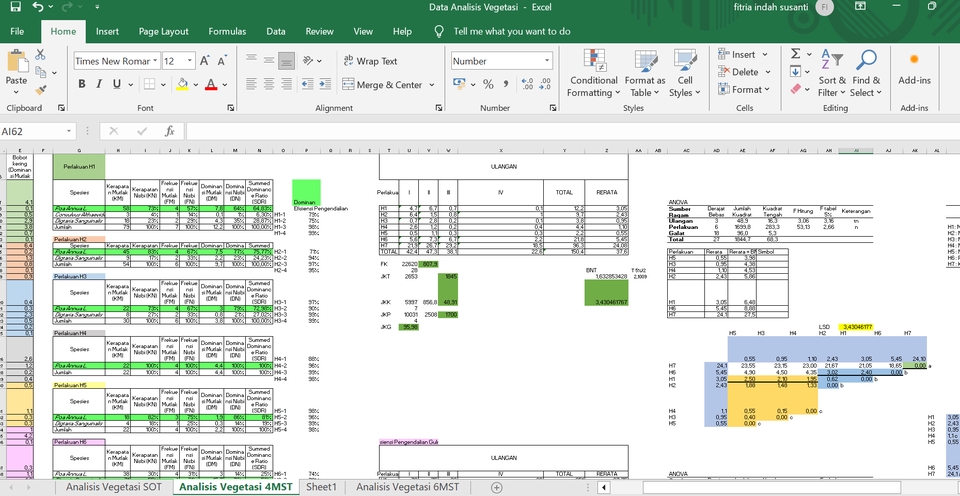Decrease font size with small A

point(222,61)
